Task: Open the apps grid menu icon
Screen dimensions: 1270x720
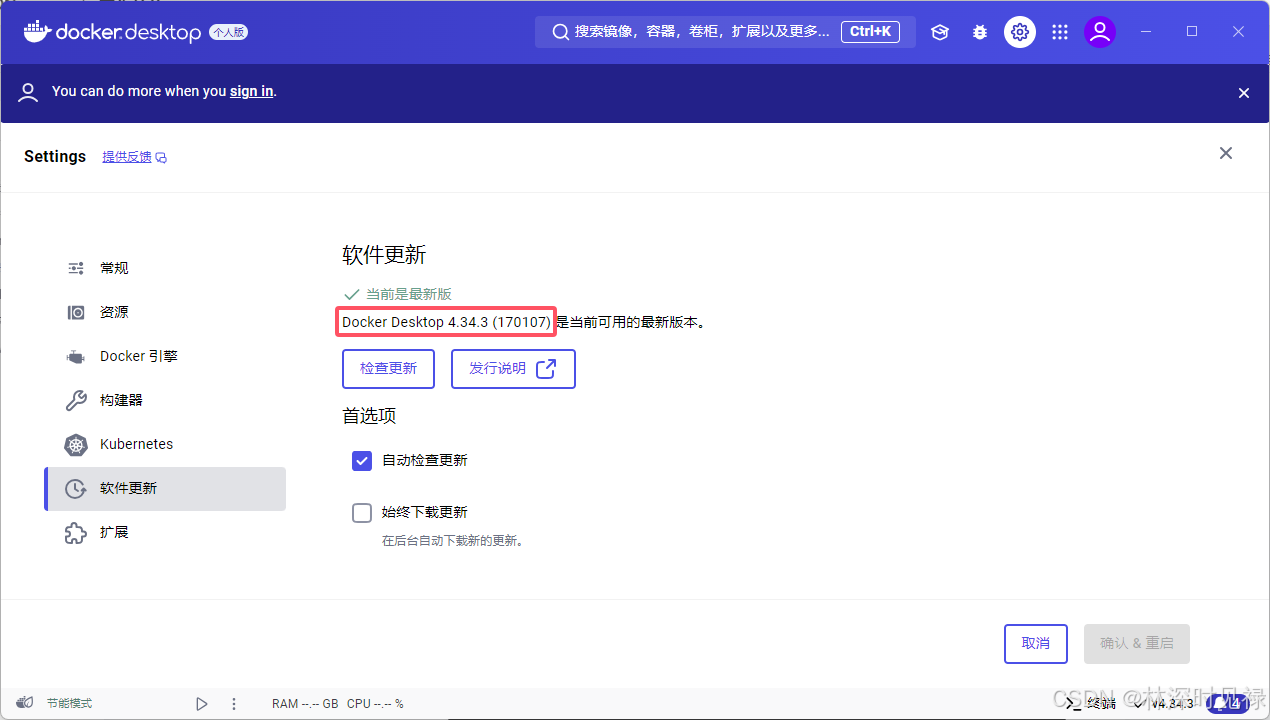Action: click(x=1060, y=32)
